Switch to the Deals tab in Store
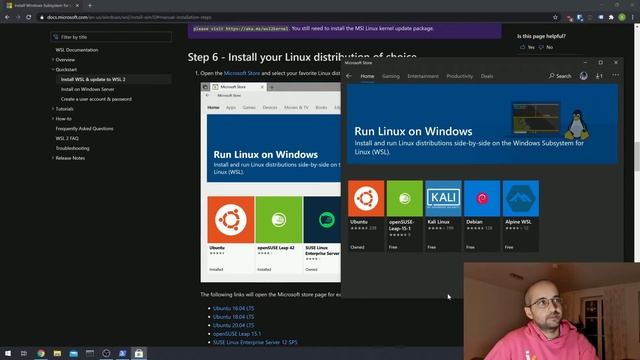Viewport: 640px width, 360px height. [x=487, y=76]
